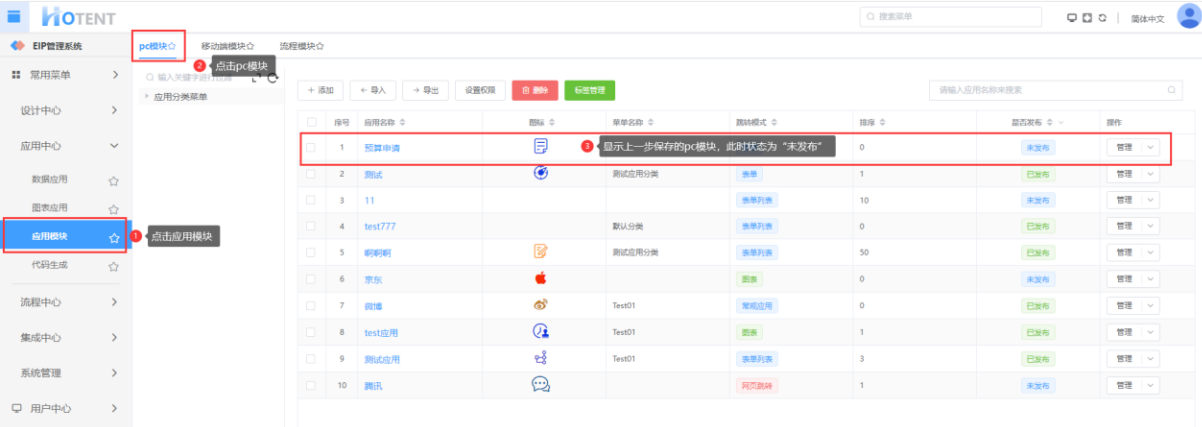Click the fullscreen icon in top header
The image size is (1202, 427).
1088,17
